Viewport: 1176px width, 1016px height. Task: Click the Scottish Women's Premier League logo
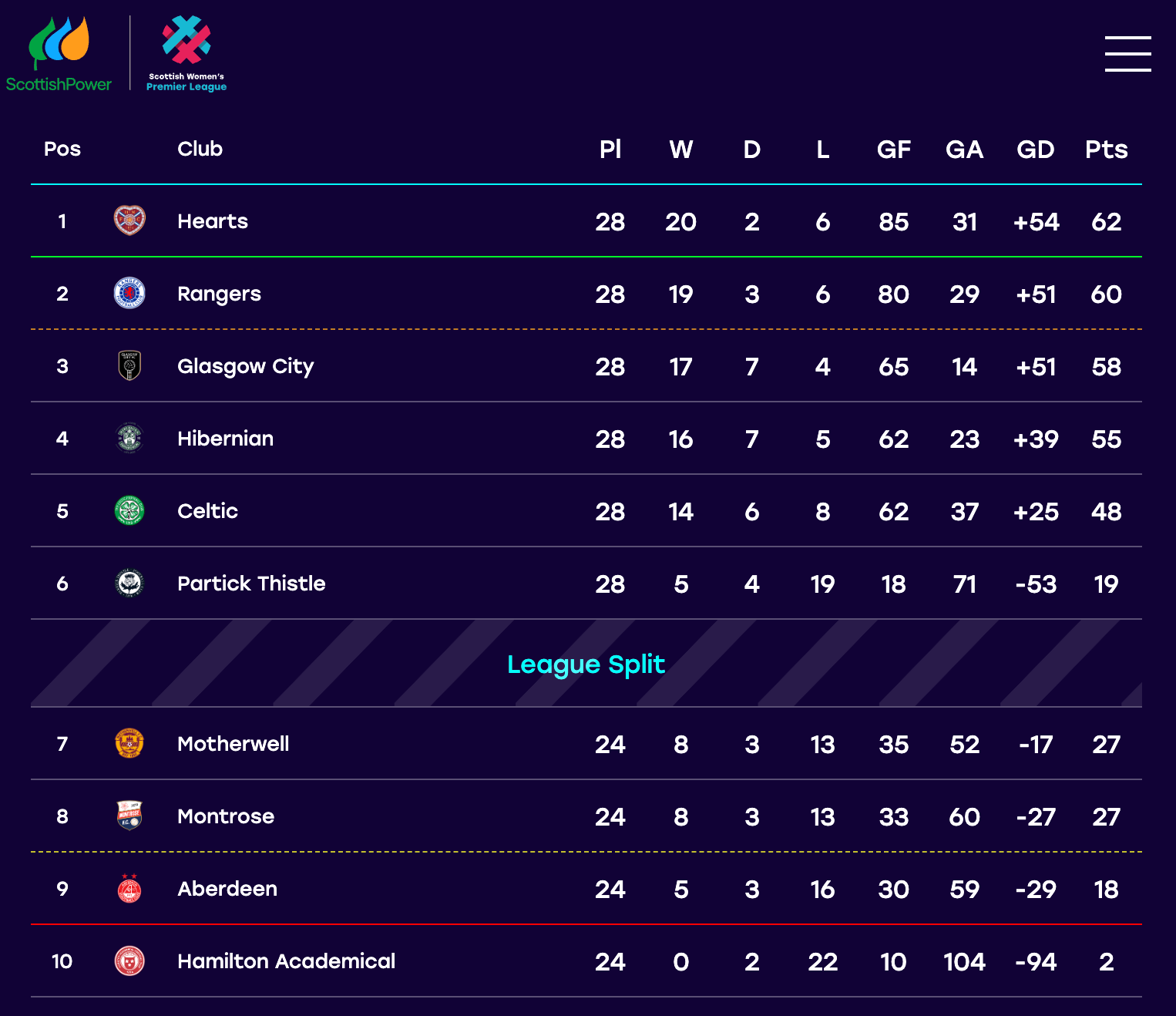[x=186, y=54]
